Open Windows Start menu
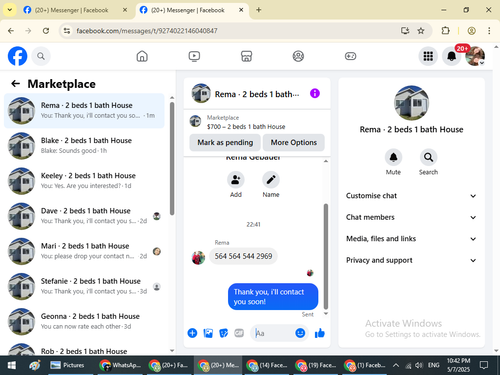The width and height of the screenshot is (500, 375). [12, 365]
